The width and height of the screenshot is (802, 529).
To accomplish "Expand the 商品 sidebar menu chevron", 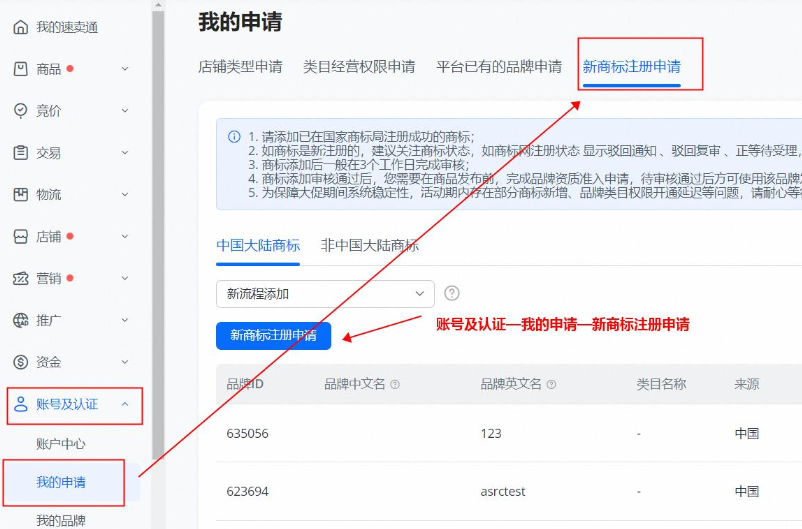I will pos(124,69).
